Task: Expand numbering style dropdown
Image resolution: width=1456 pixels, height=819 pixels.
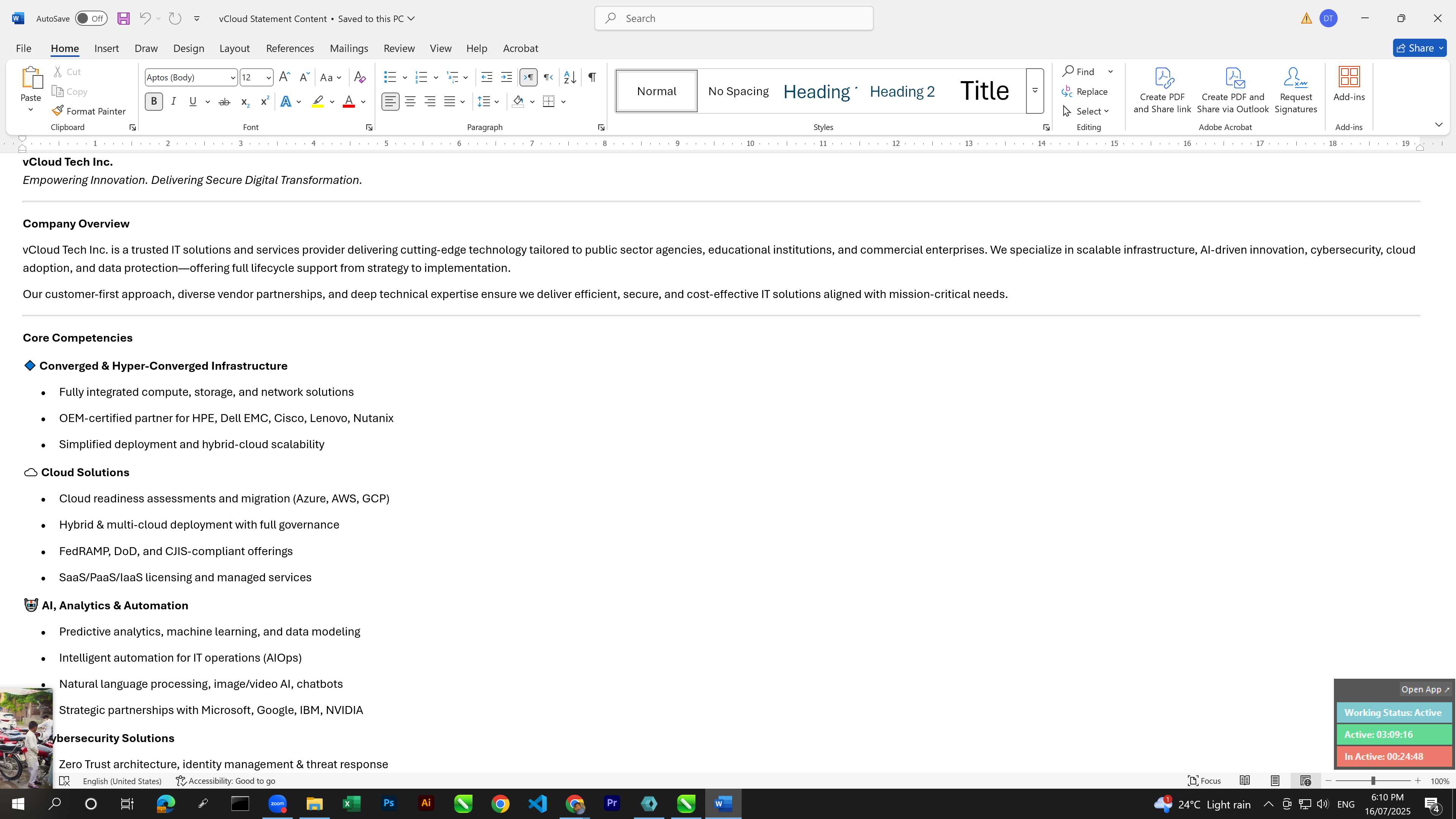Action: point(436,77)
